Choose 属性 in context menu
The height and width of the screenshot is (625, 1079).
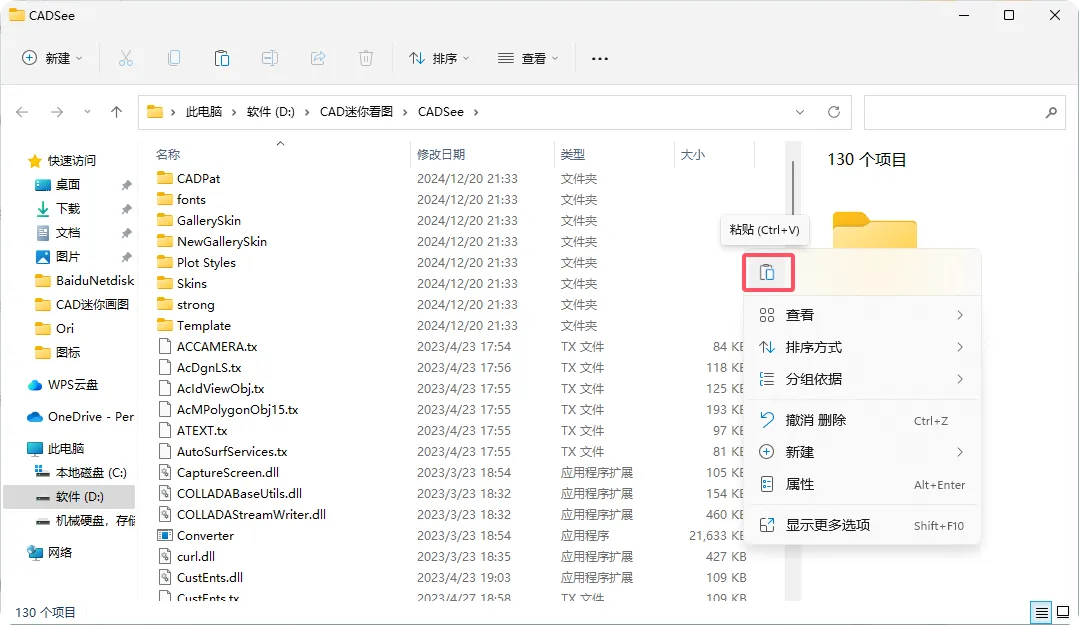click(862, 485)
